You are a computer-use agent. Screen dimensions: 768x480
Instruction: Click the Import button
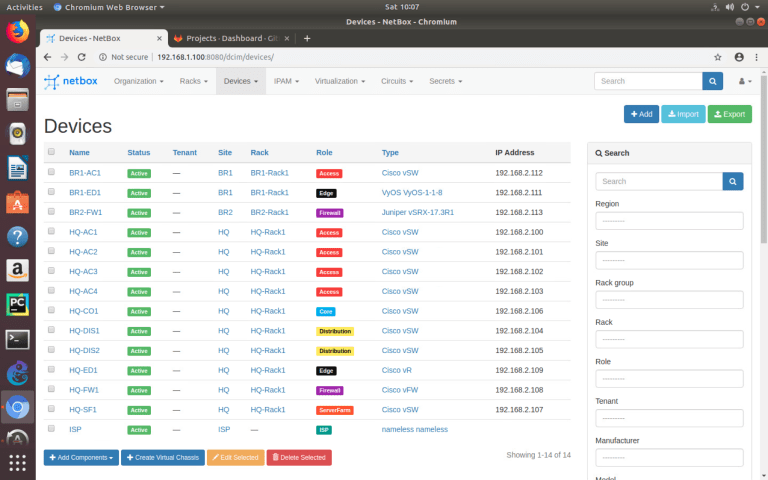click(x=683, y=114)
